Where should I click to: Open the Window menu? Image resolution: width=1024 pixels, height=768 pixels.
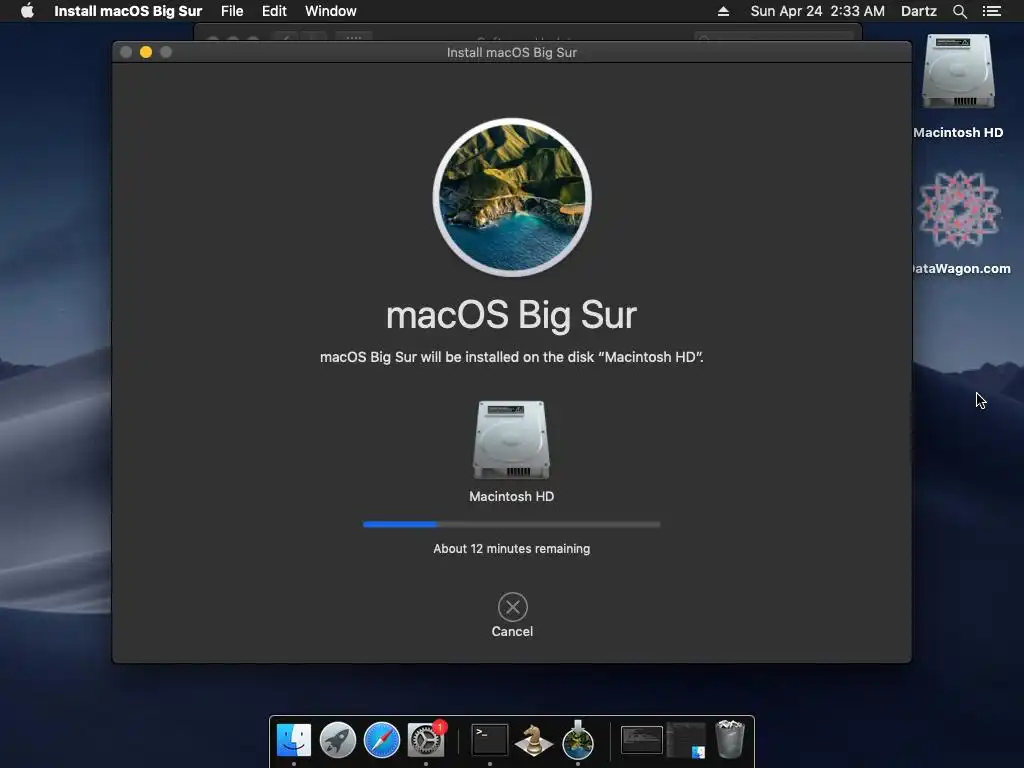[330, 11]
